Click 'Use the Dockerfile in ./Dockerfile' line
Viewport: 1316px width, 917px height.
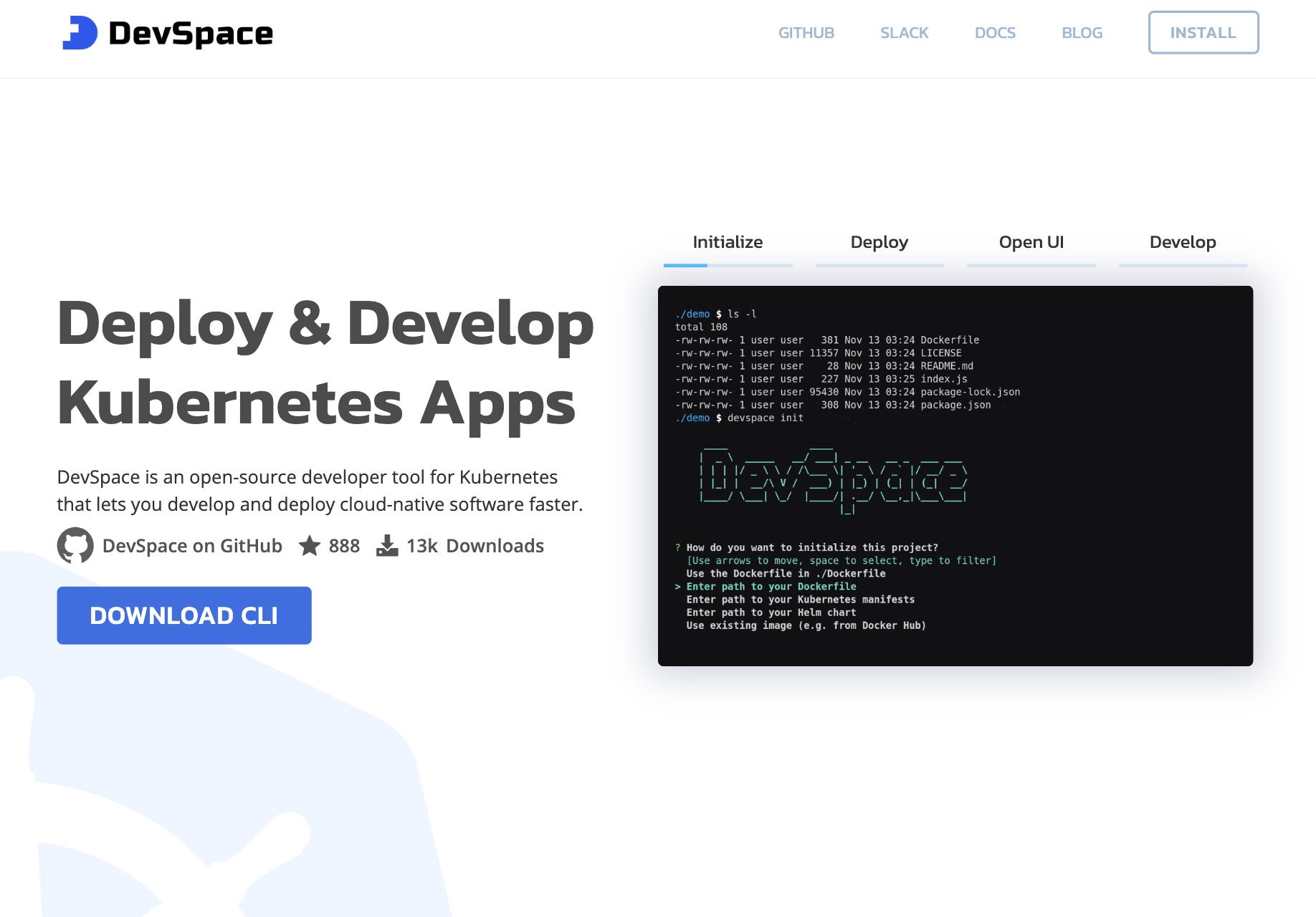click(786, 574)
